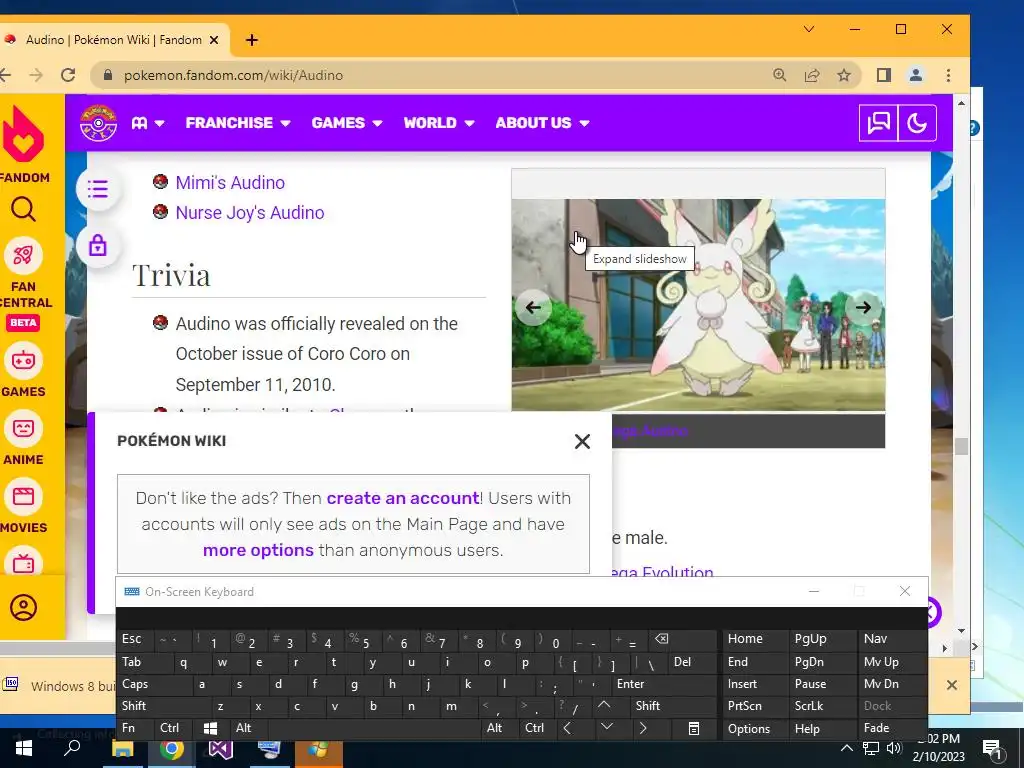Viewport: 1024px width, 768px height.
Task: Click the Mega Evolution link
Action: (x=662, y=571)
